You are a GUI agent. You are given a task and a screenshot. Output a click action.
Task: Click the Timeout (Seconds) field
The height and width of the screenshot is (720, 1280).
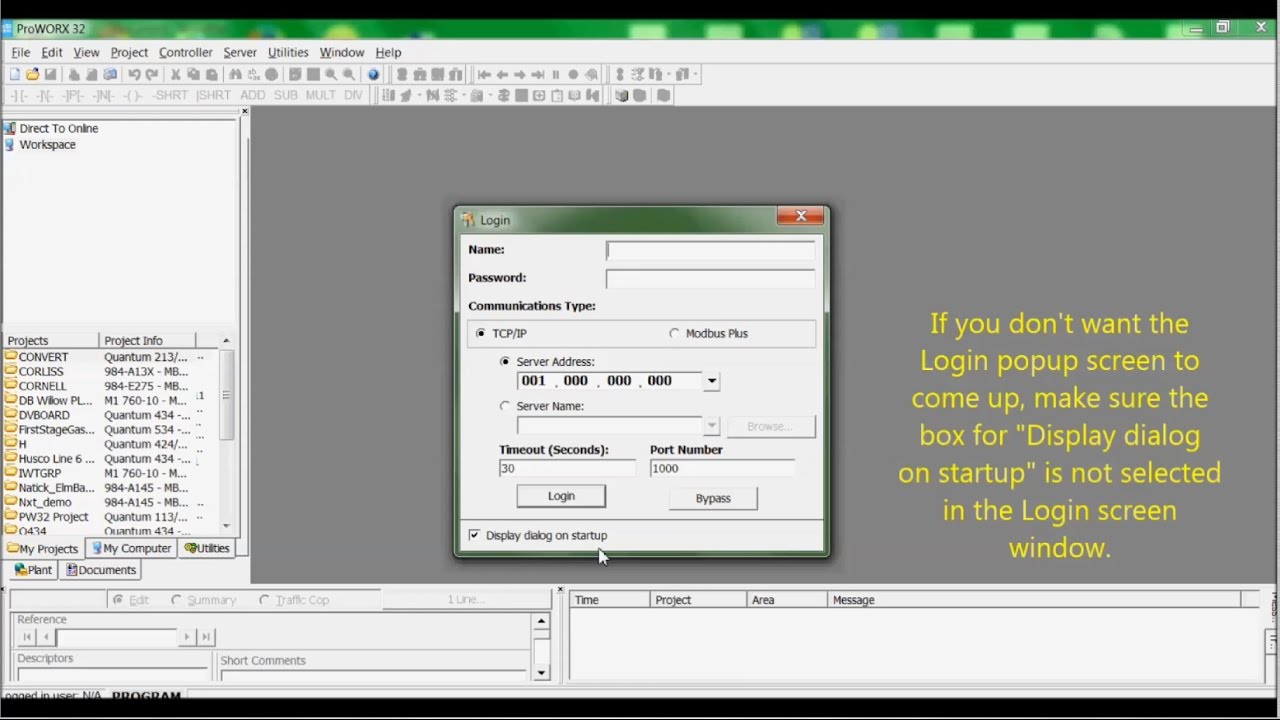[x=566, y=468]
